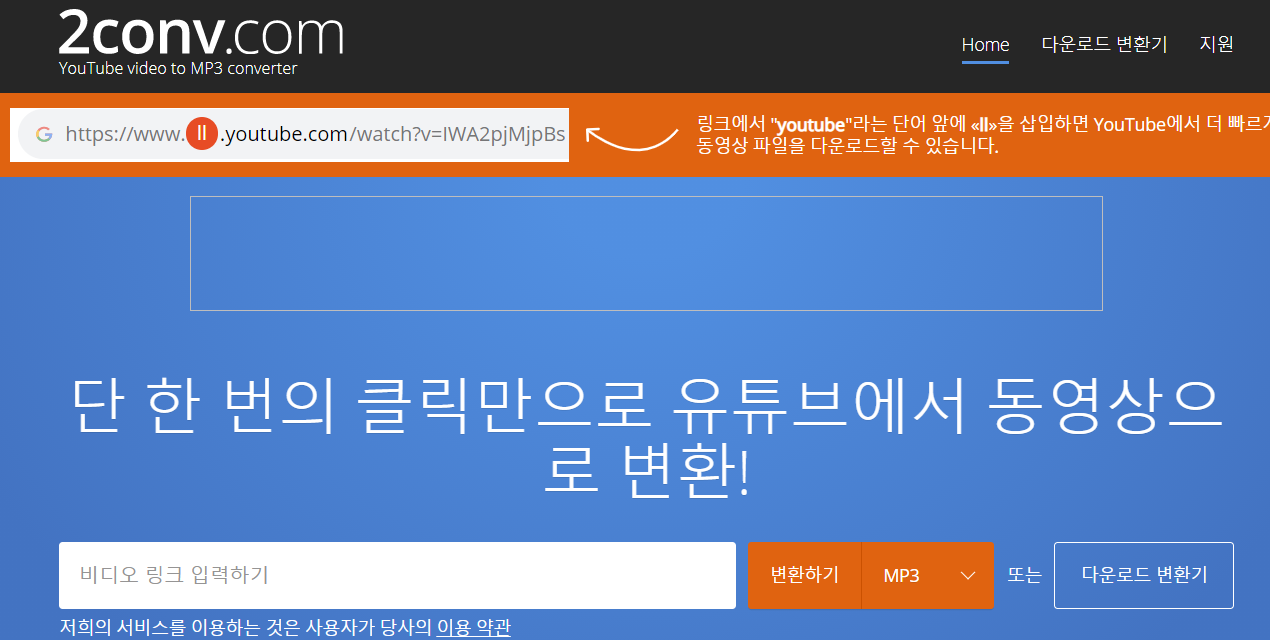Click the empty advertisement banner box

[646, 253]
